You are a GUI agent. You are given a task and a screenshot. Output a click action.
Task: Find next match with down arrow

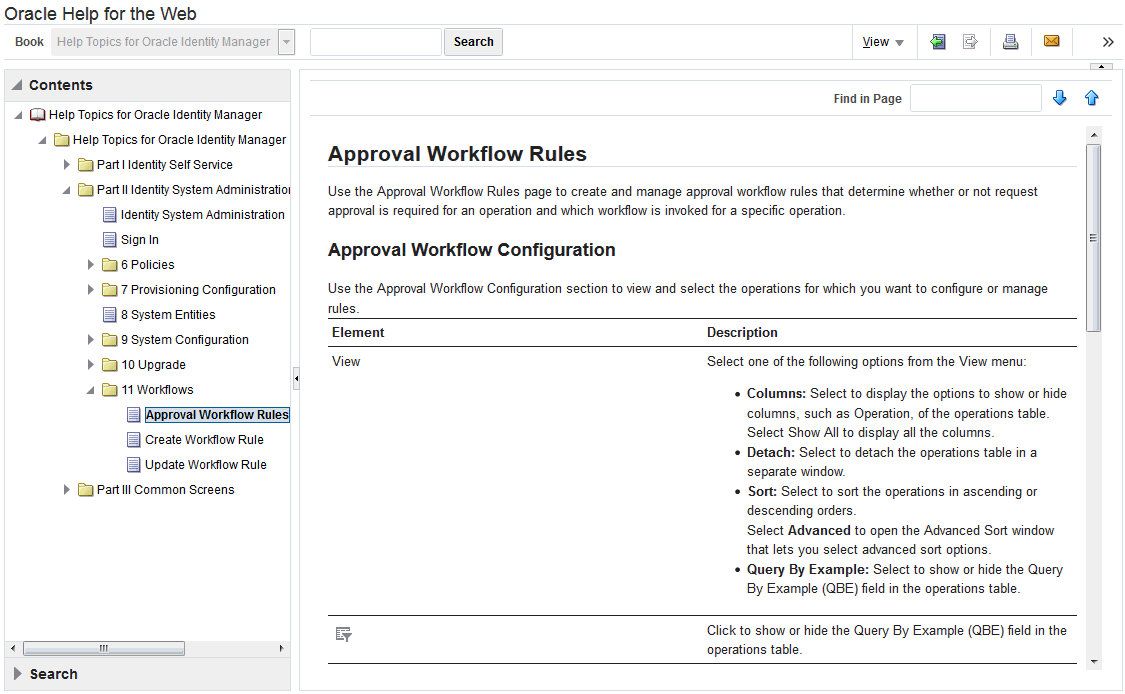tap(1059, 98)
